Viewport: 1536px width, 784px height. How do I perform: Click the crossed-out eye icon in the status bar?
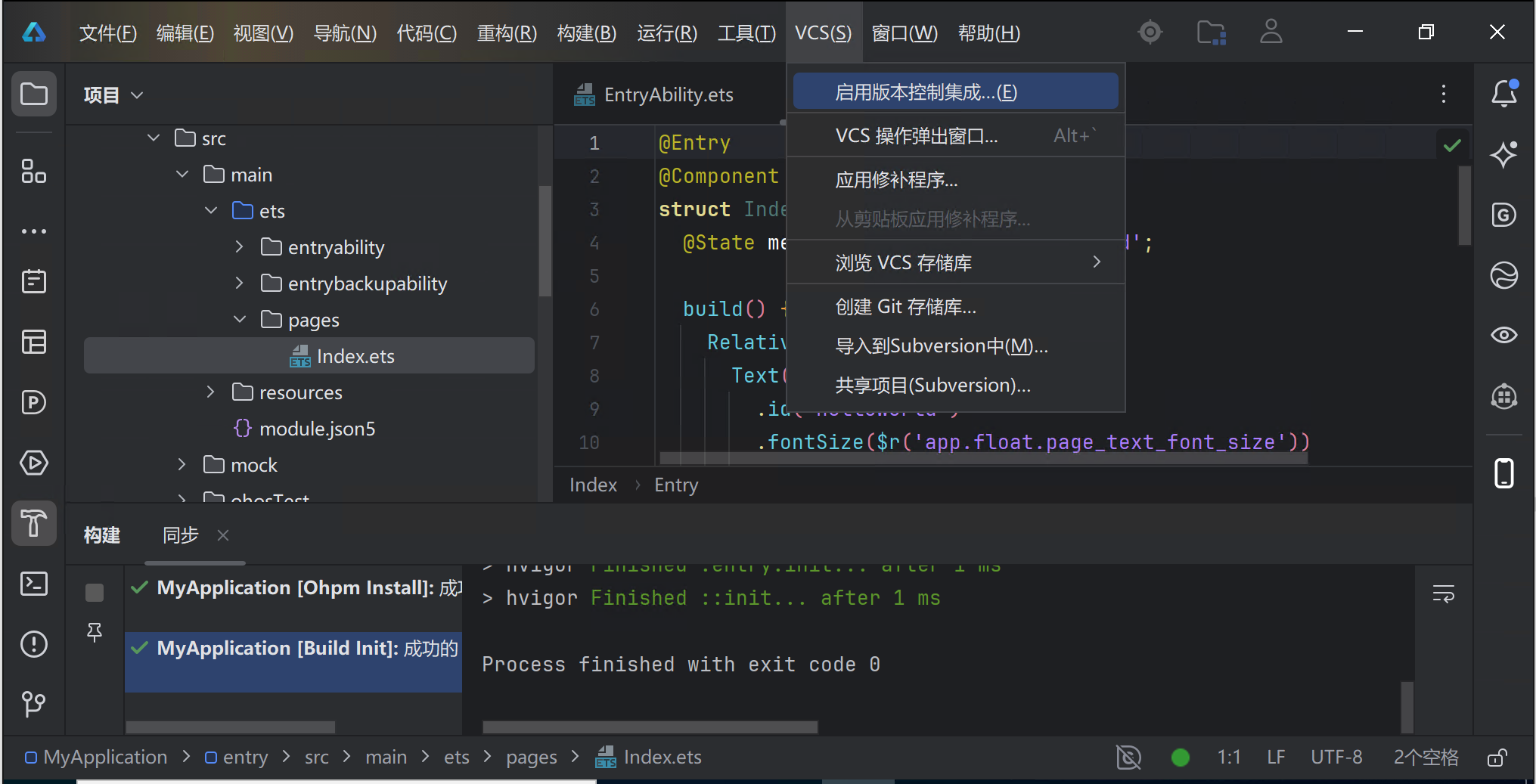(x=1128, y=758)
